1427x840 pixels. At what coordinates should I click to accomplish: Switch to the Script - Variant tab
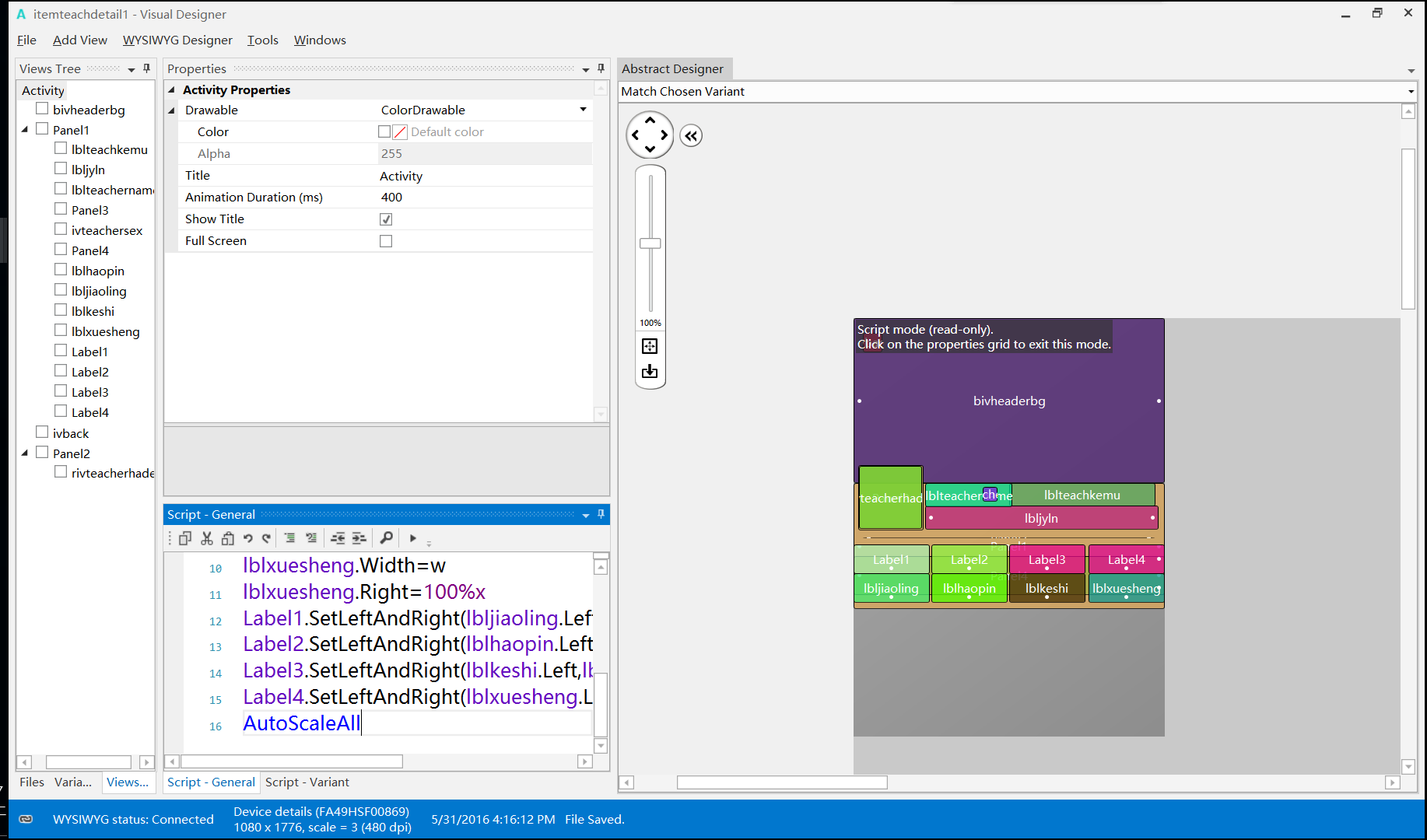pos(307,782)
